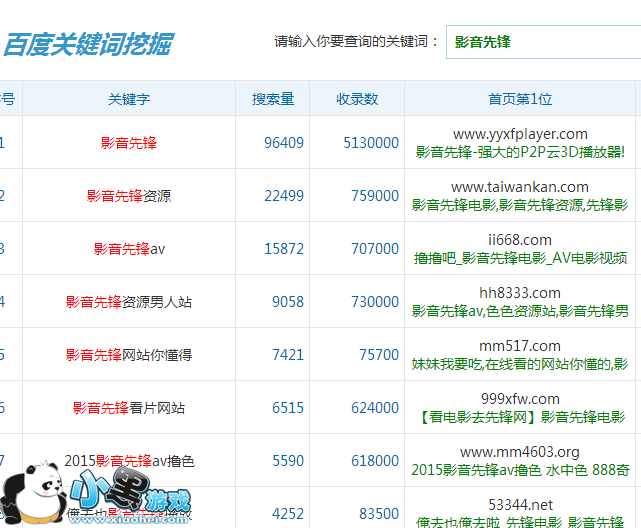
Task: Click the 首页第1位 column header
Action: tap(520, 99)
